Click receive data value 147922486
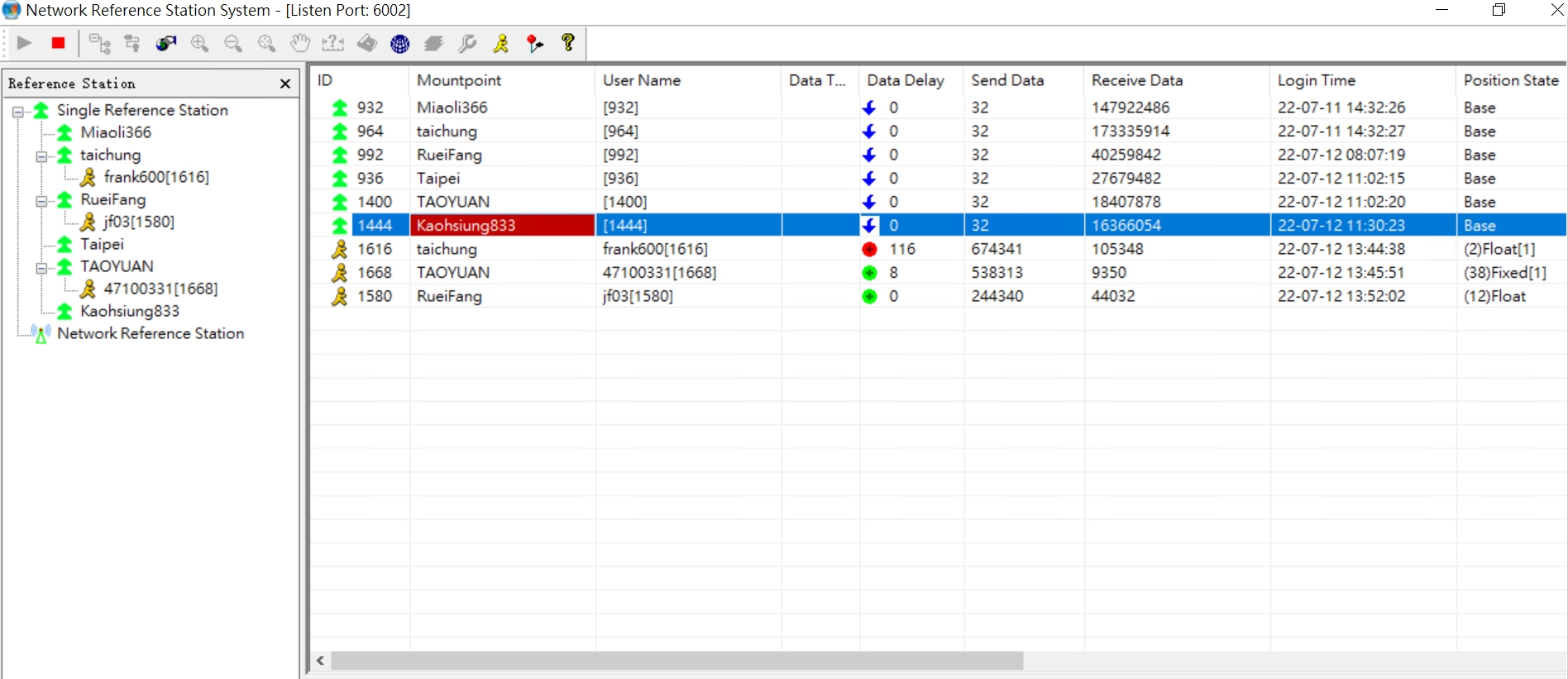 point(1131,108)
